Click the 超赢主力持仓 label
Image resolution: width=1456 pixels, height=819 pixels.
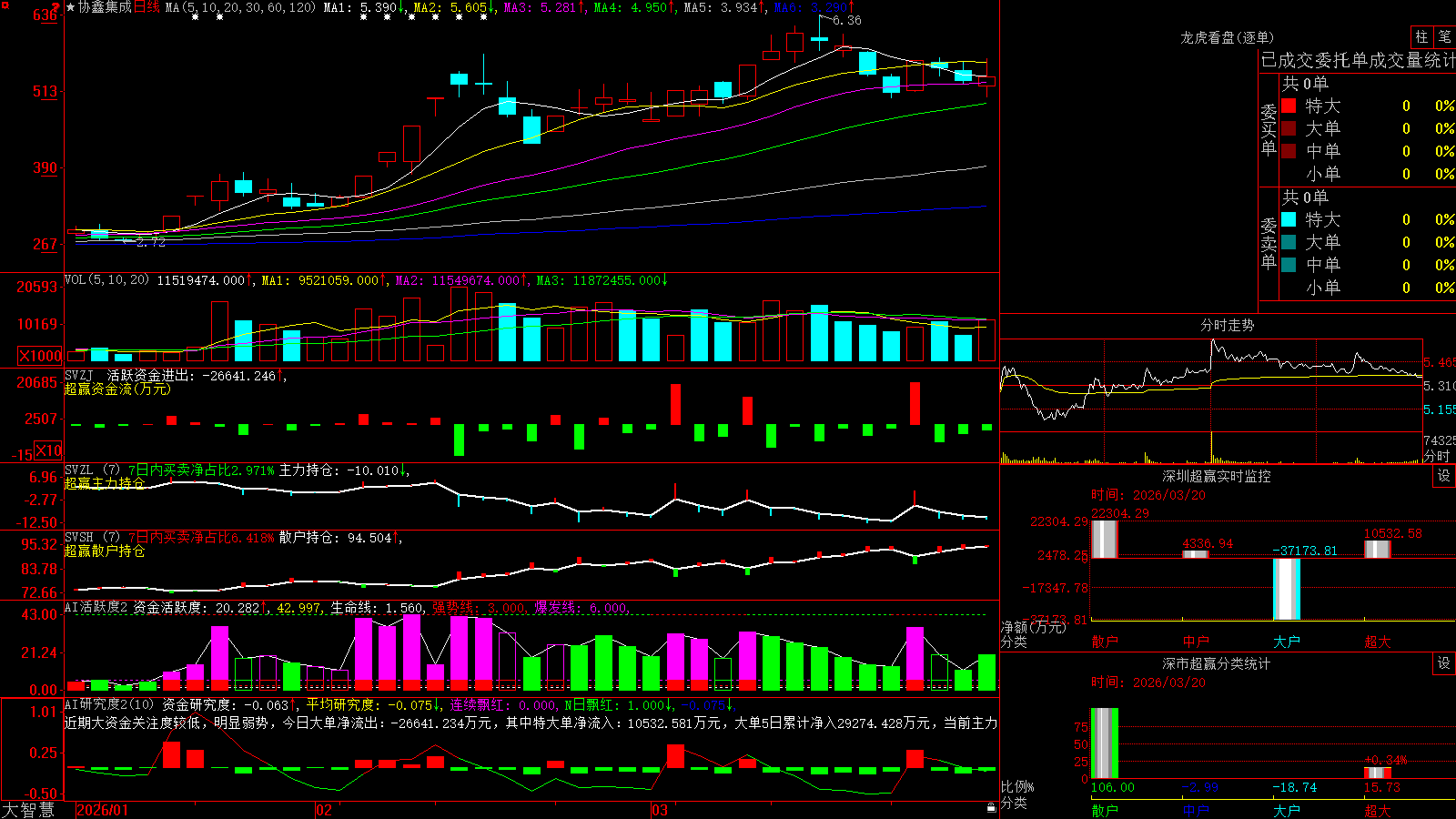(105, 483)
